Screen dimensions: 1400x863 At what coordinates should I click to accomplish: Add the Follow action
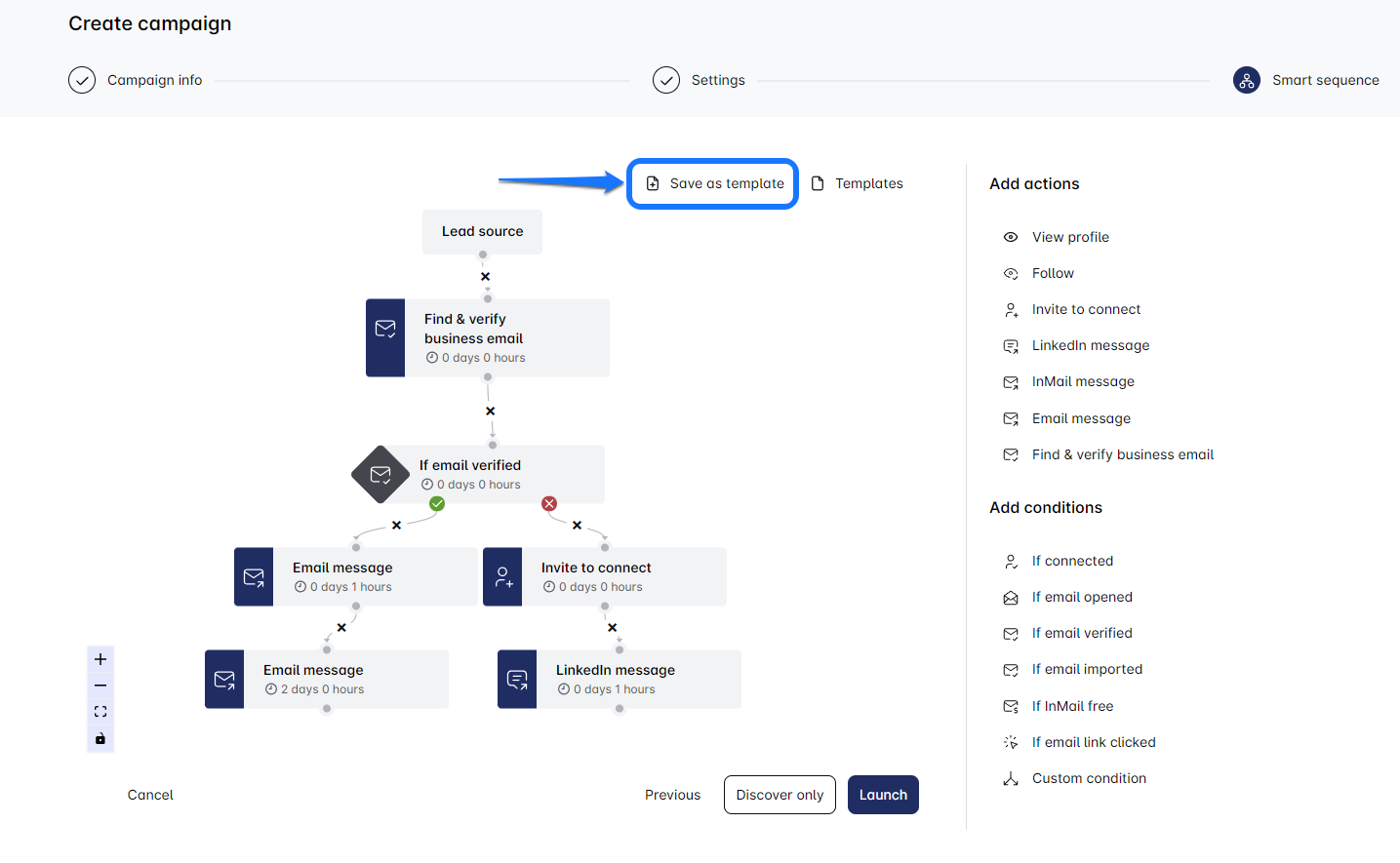click(1053, 273)
